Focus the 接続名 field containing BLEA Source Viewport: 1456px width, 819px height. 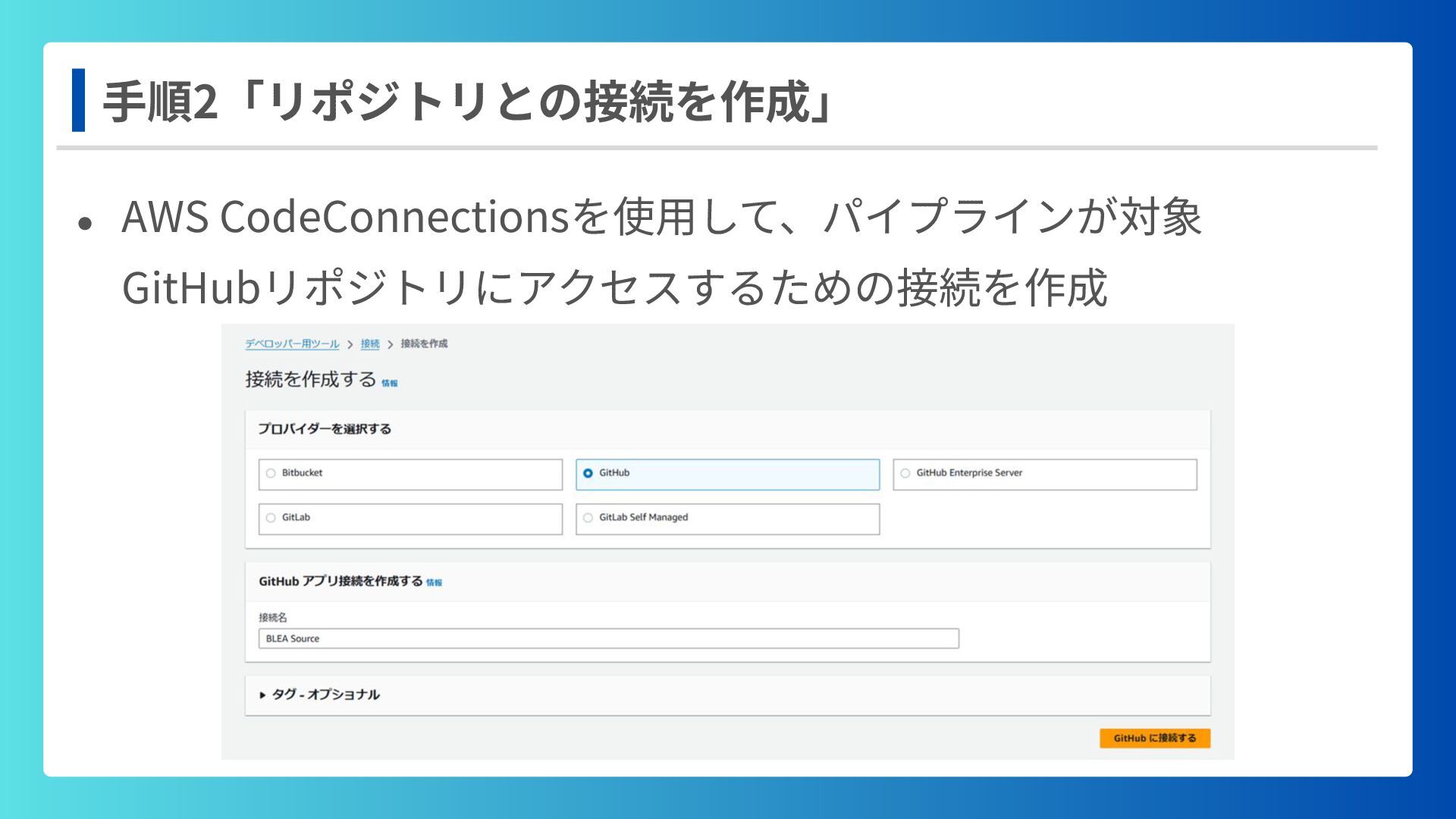[x=608, y=639]
